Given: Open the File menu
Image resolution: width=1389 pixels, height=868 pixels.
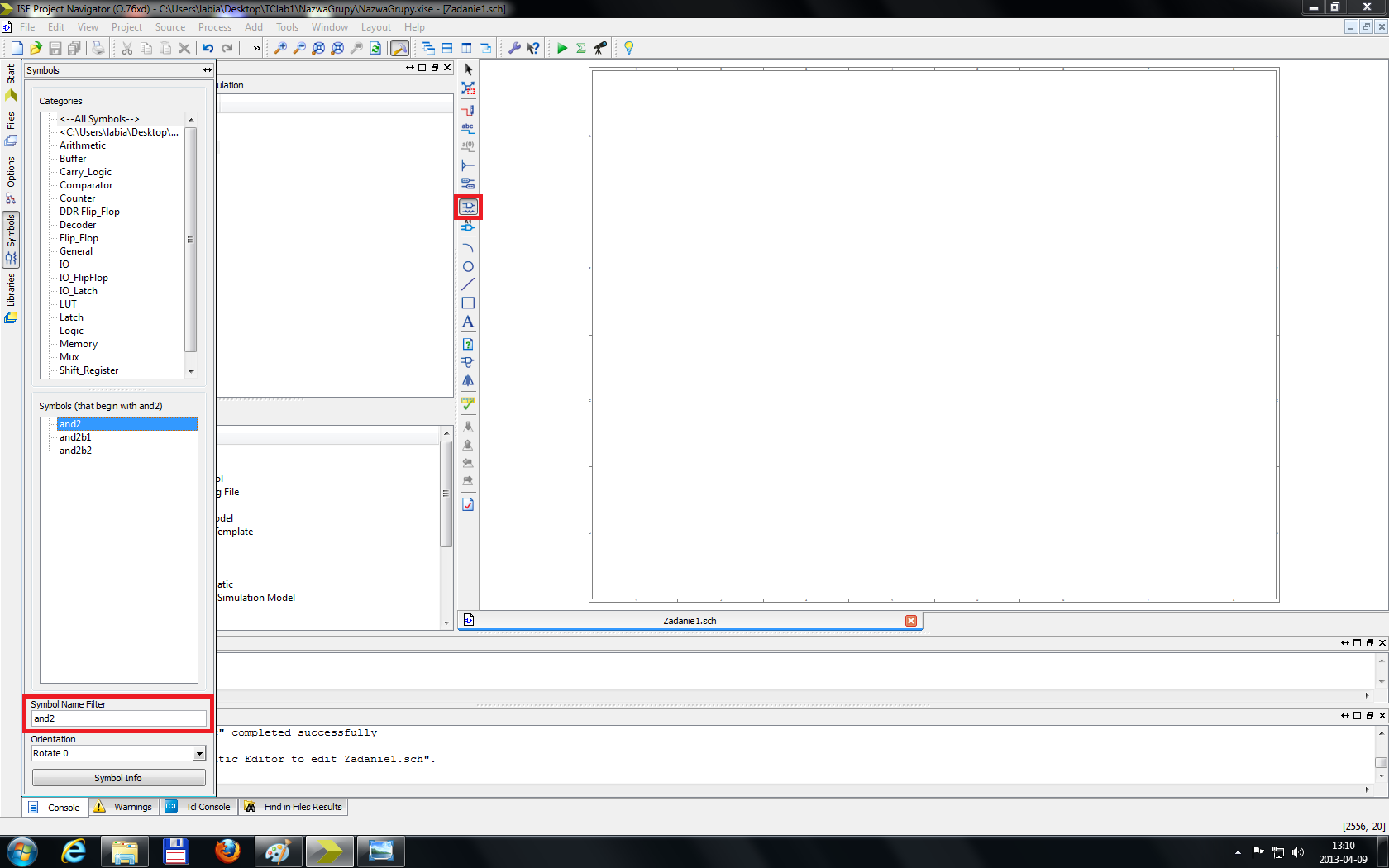Looking at the screenshot, I should [x=27, y=27].
